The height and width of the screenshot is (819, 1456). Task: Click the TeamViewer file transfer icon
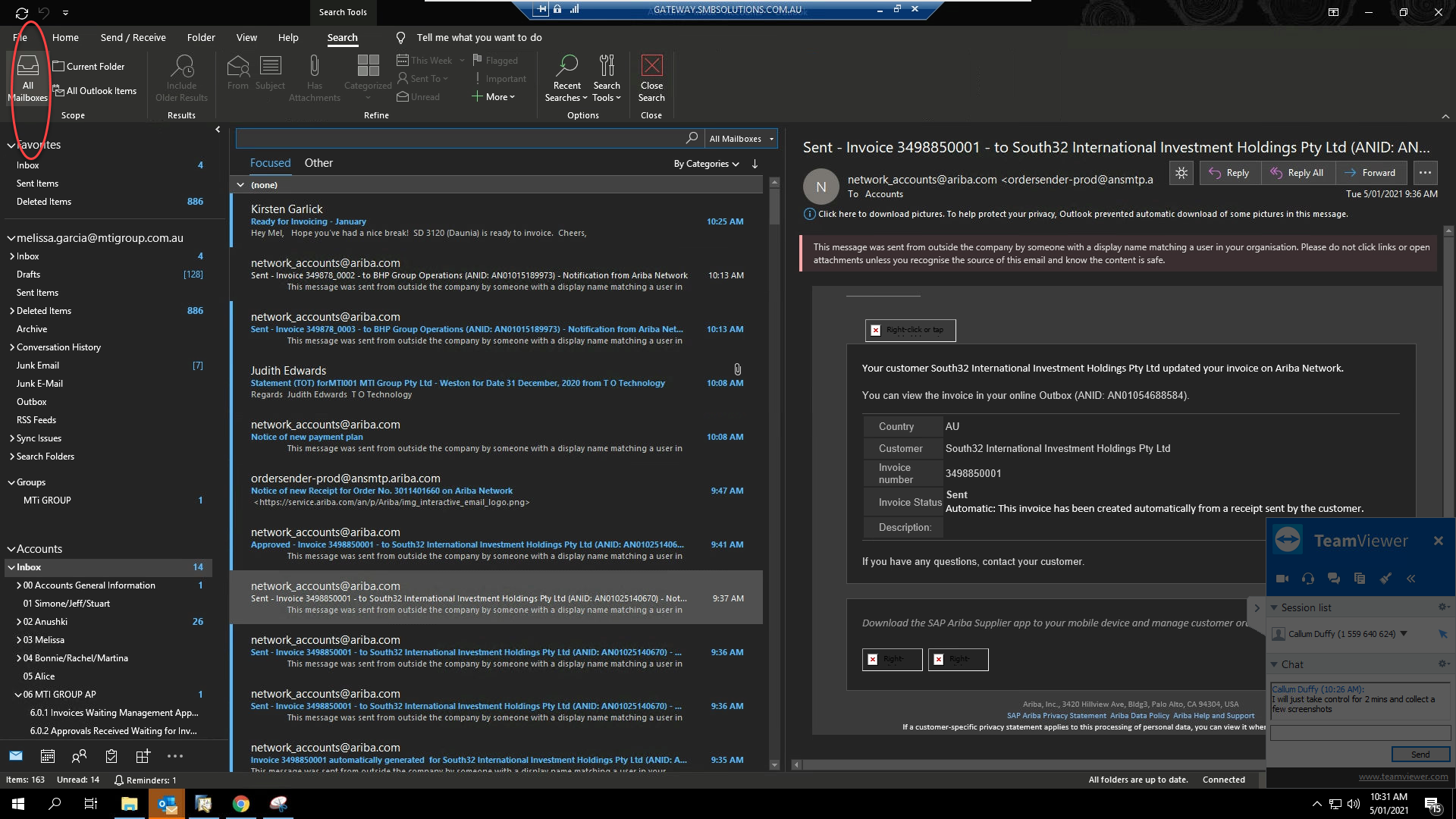click(1360, 579)
